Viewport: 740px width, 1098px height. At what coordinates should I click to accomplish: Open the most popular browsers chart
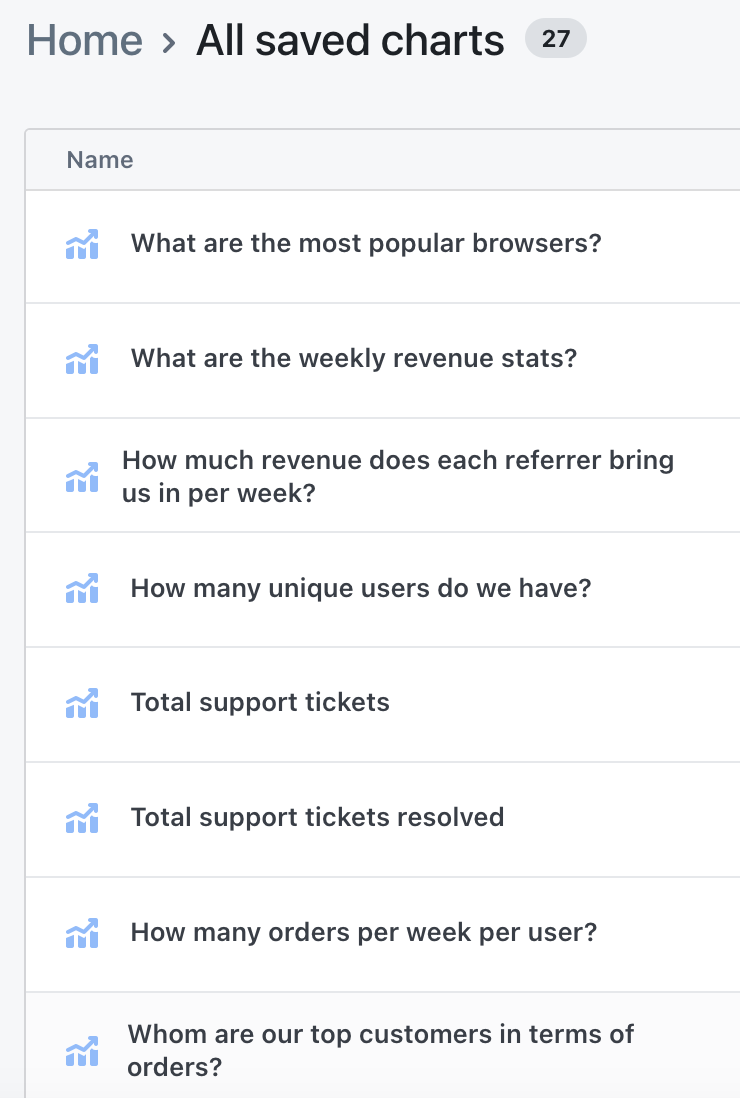tap(367, 243)
